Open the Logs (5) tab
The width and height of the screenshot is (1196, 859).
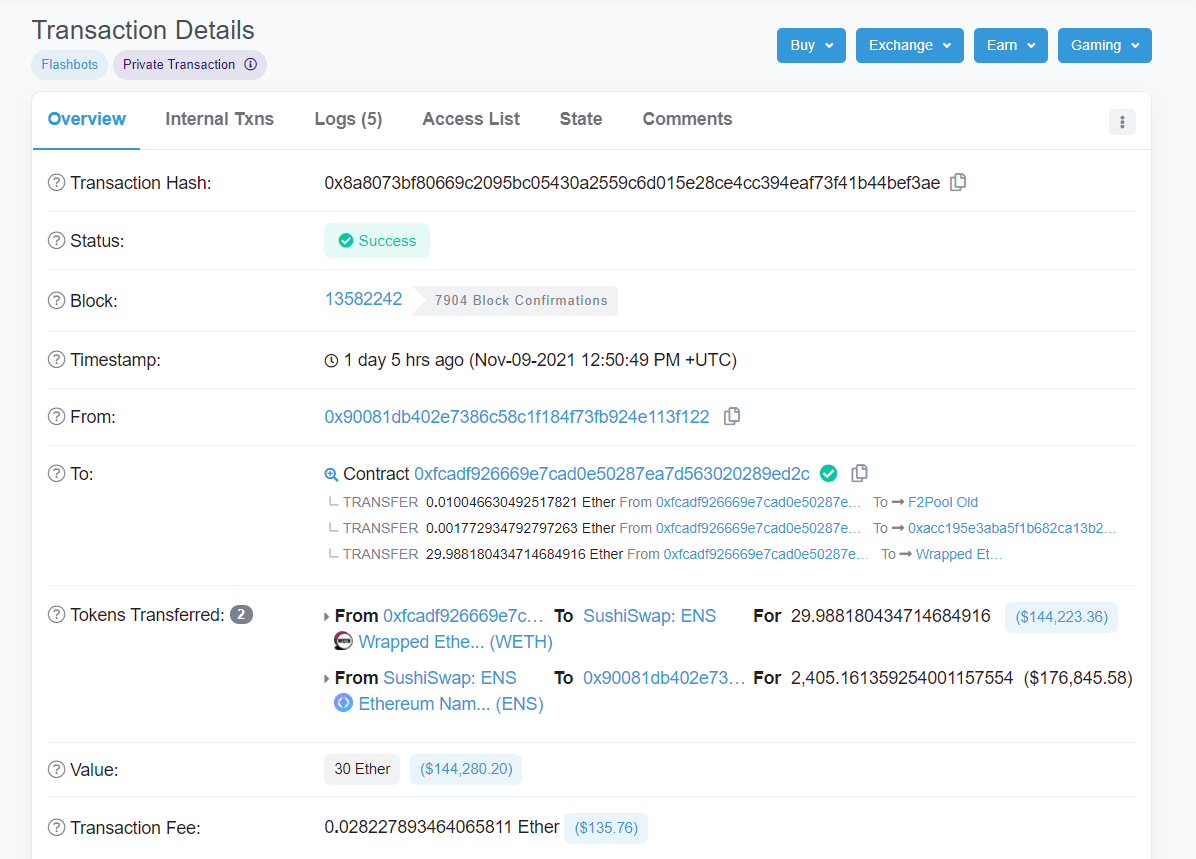[x=349, y=119]
